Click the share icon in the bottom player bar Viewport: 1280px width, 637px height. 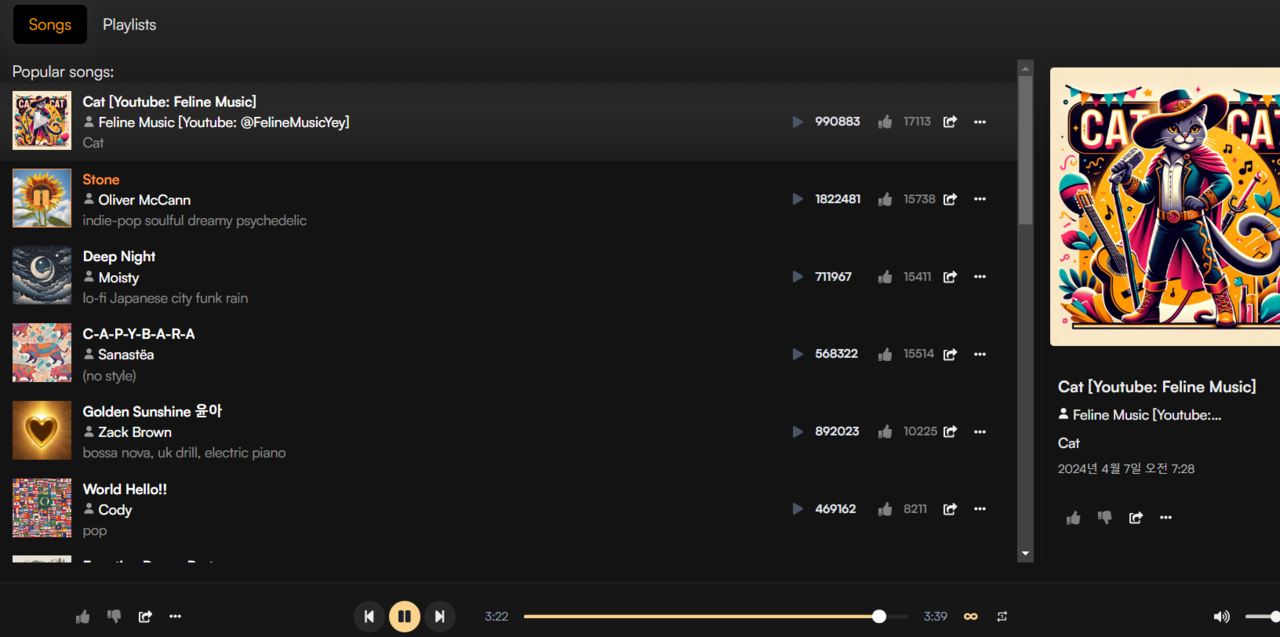[145, 617]
